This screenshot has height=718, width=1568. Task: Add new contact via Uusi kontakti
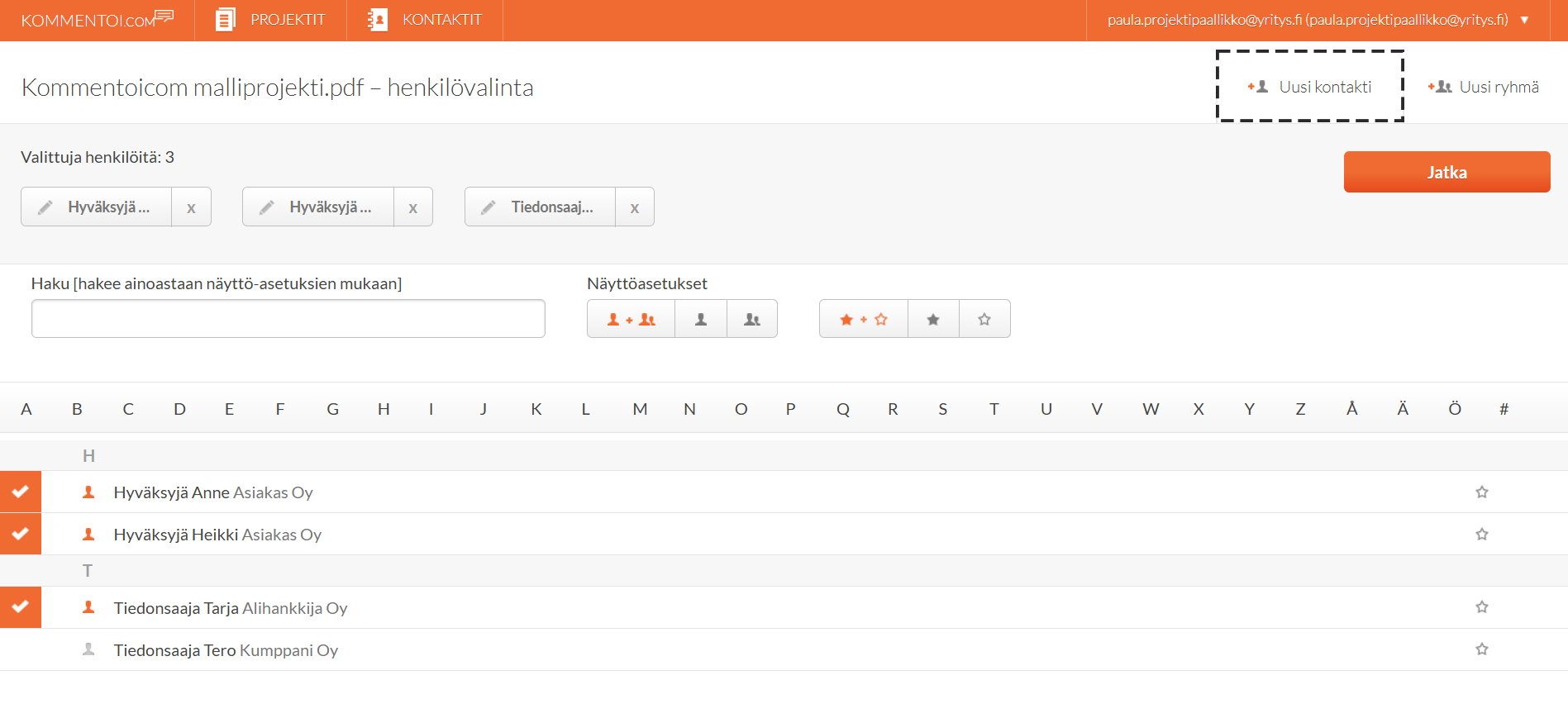click(1309, 87)
